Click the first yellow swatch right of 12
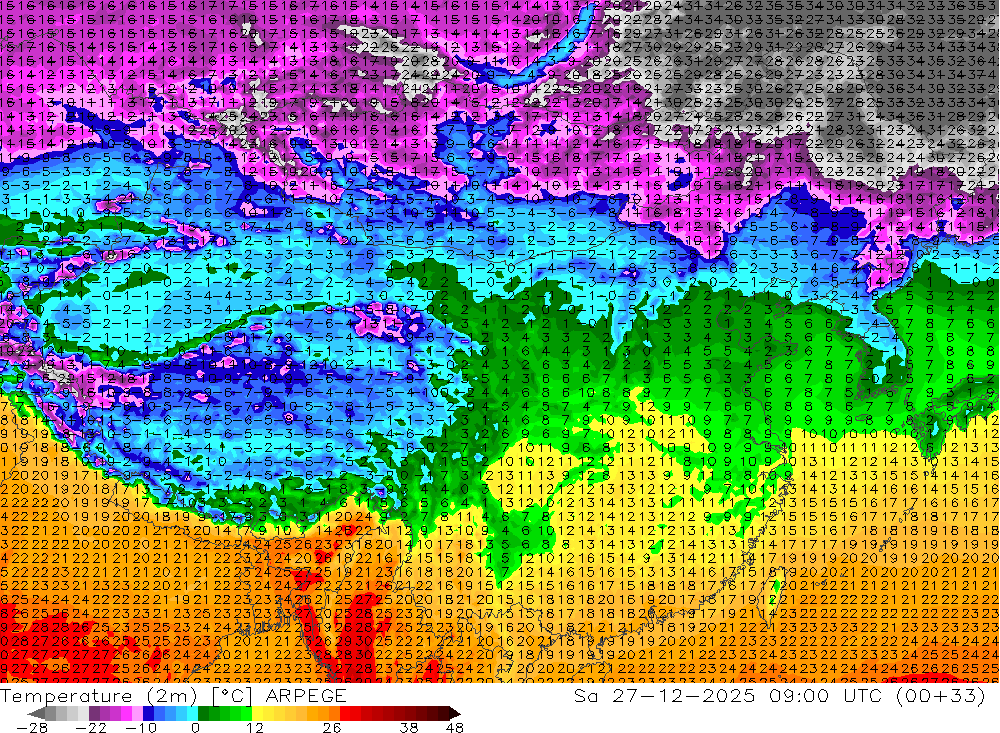The height and width of the screenshot is (733, 1000). tap(257, 714)
